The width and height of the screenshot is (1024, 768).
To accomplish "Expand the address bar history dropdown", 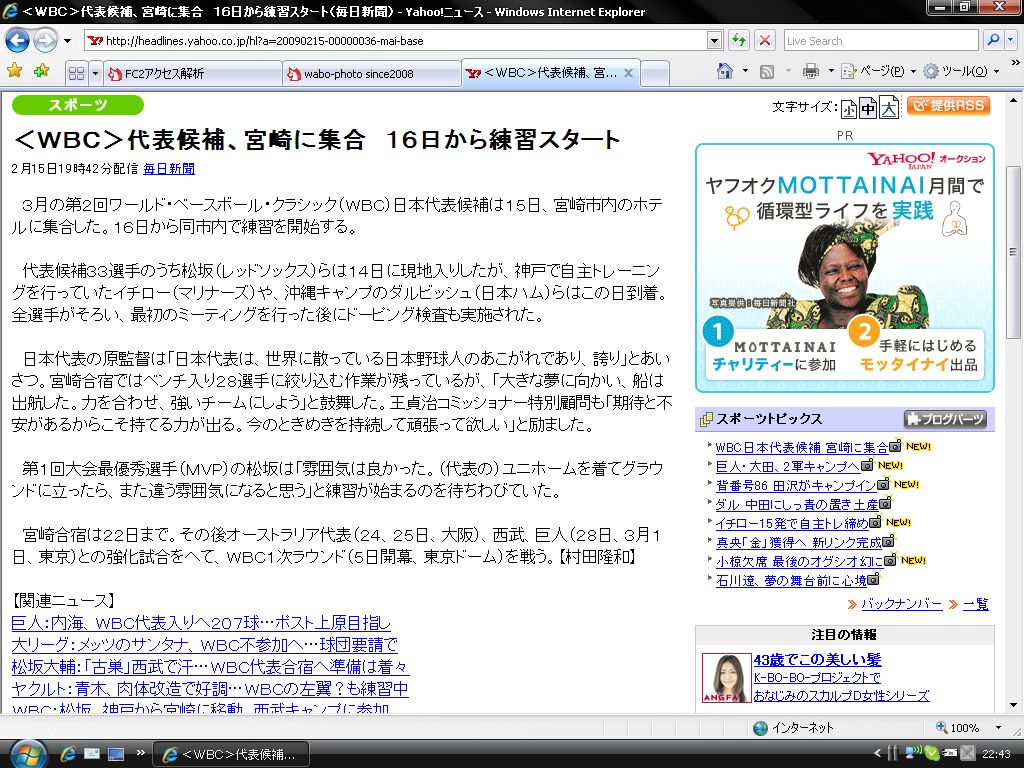I will (x=714, y=40).
